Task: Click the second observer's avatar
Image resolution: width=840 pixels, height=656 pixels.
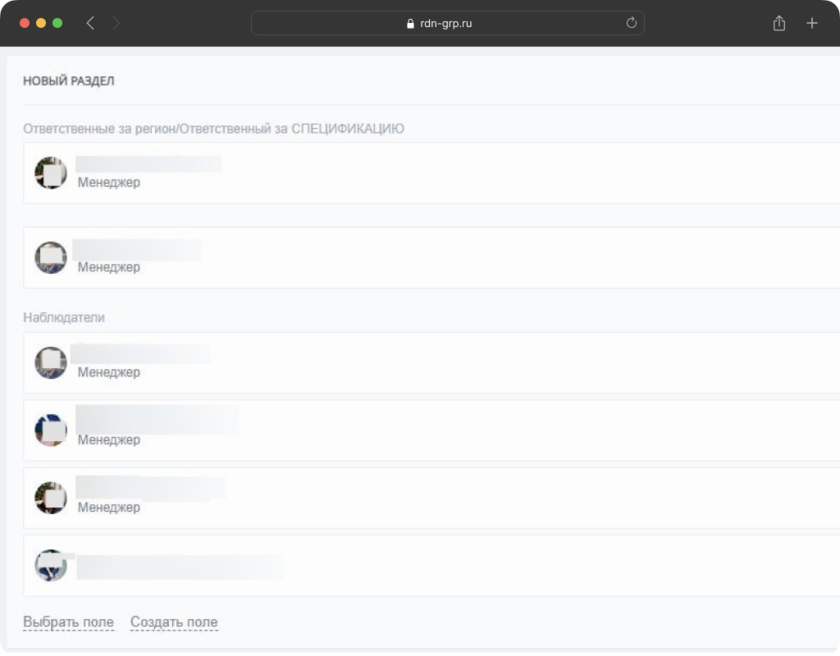Action: pos(51,430)
